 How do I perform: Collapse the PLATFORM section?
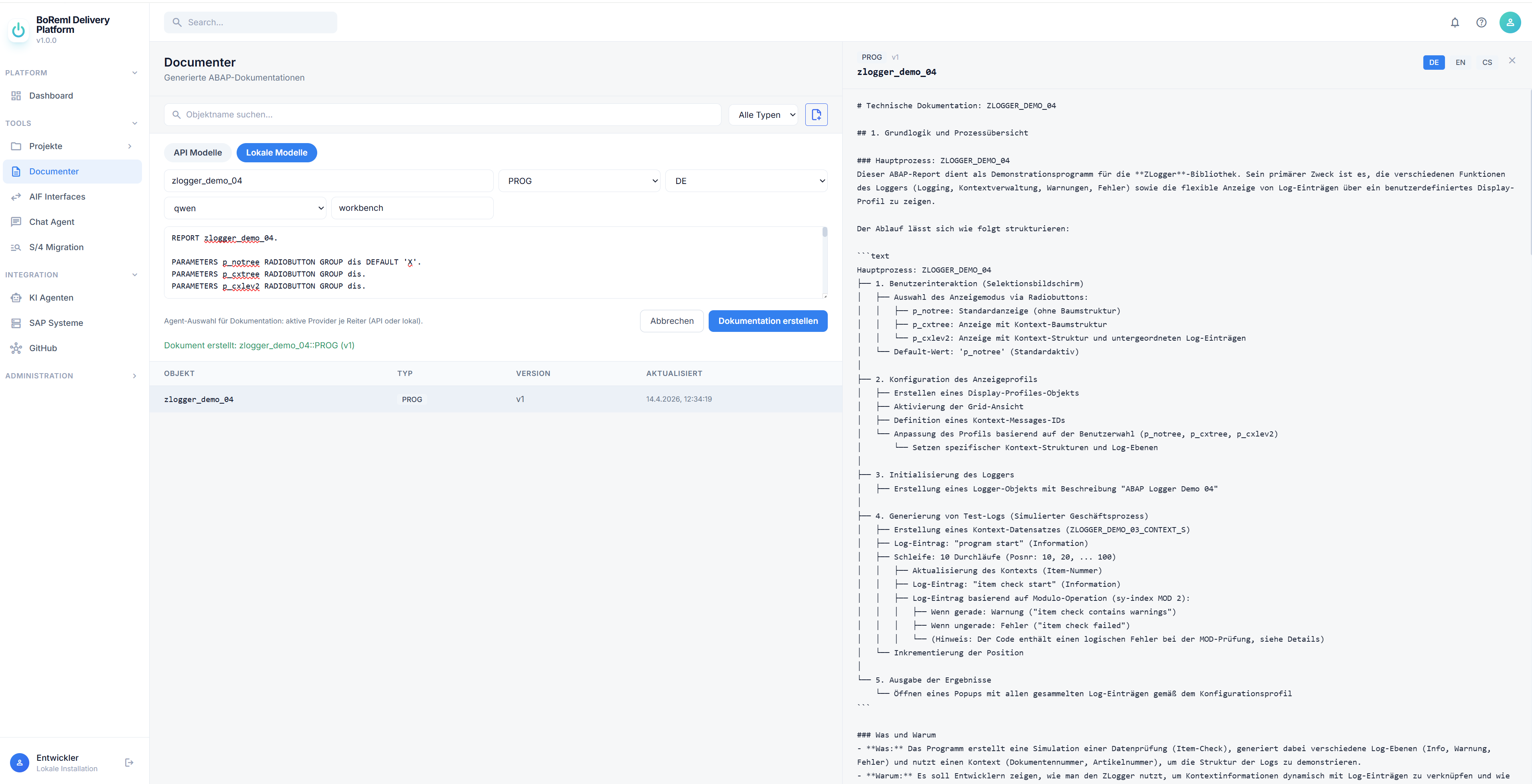click(x=135, y=73)
